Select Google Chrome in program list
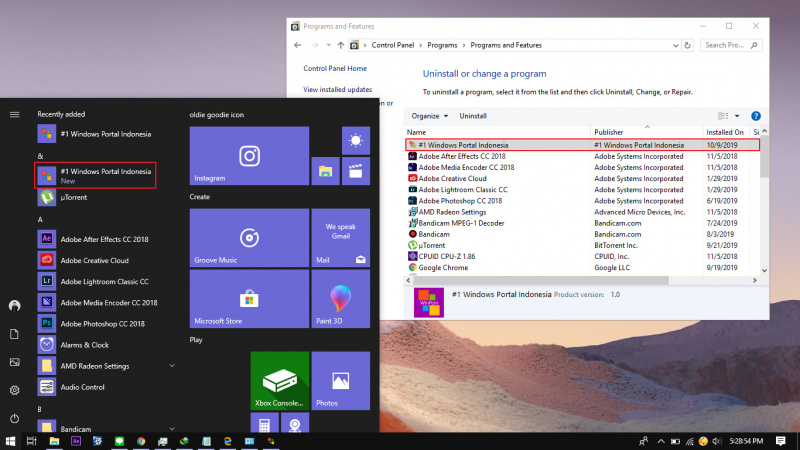 click(x=582, y=267)
